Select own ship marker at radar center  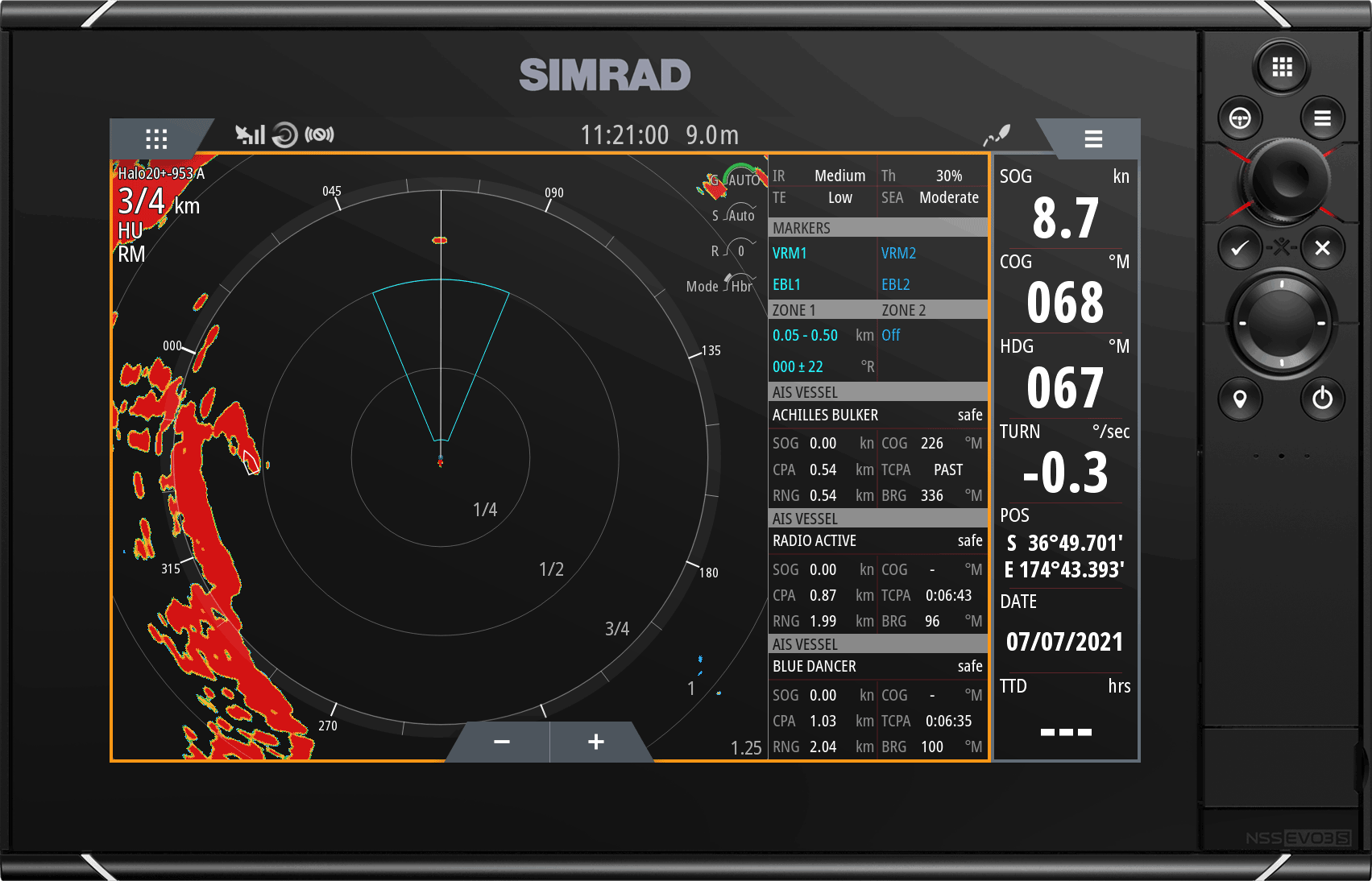(x=440, y=460)
